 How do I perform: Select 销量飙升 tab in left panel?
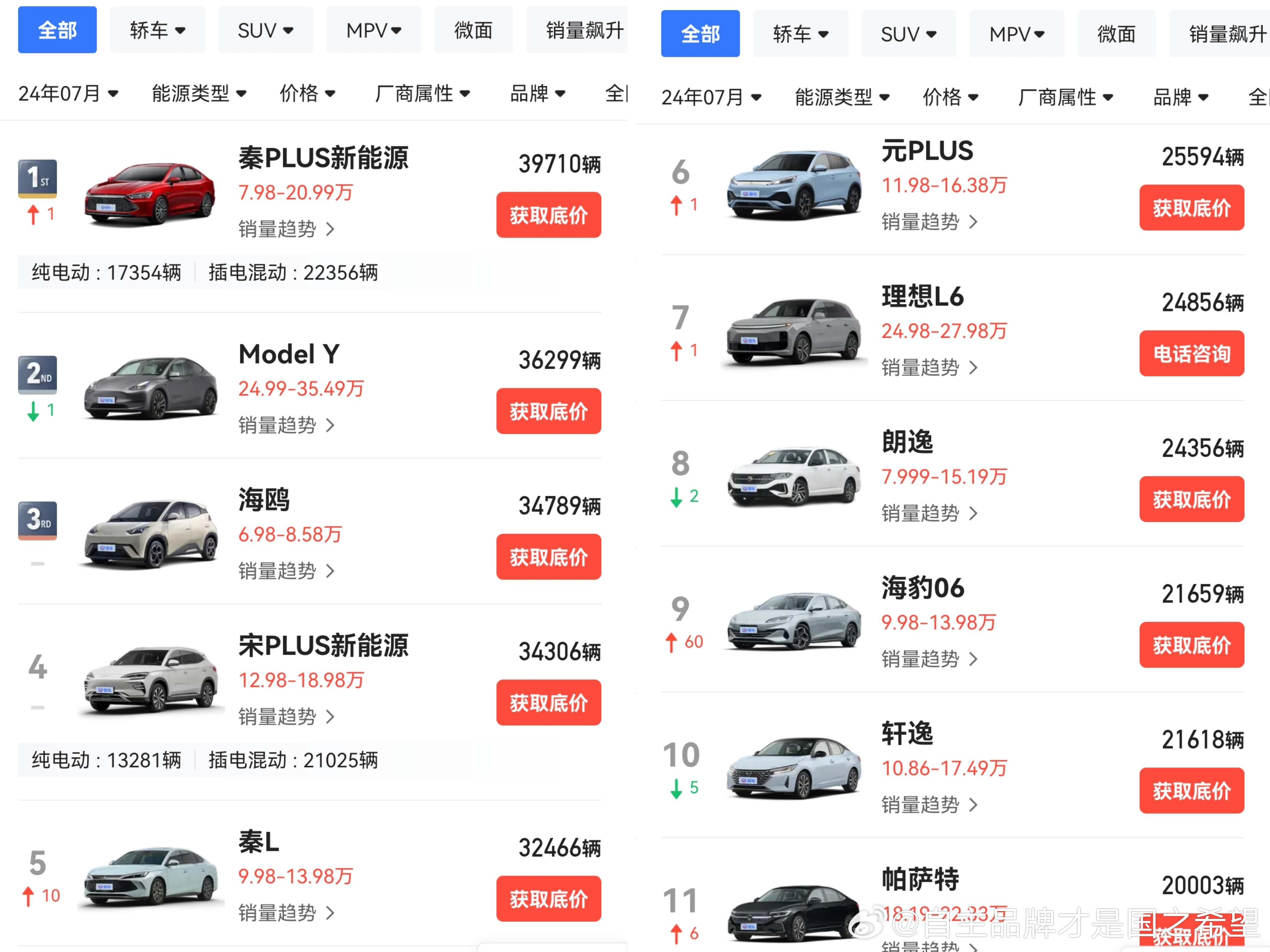coord(577,30)
